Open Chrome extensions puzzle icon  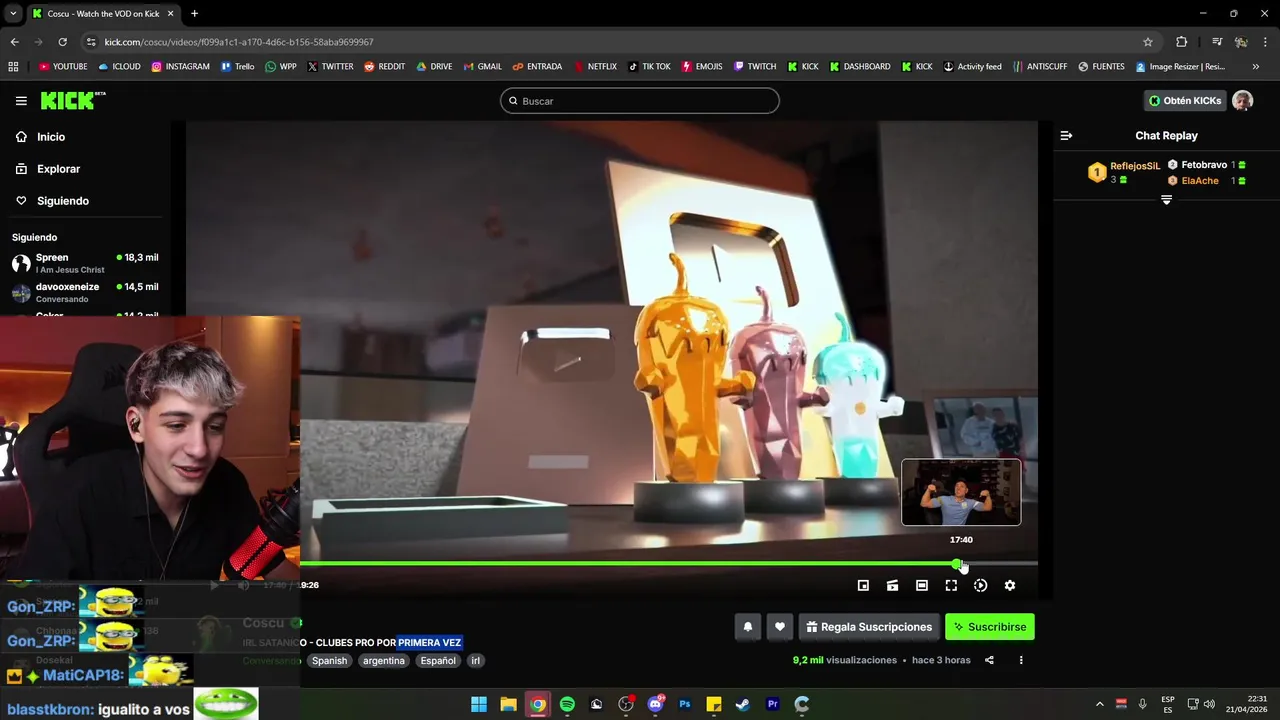click(x=1181, y=42)
